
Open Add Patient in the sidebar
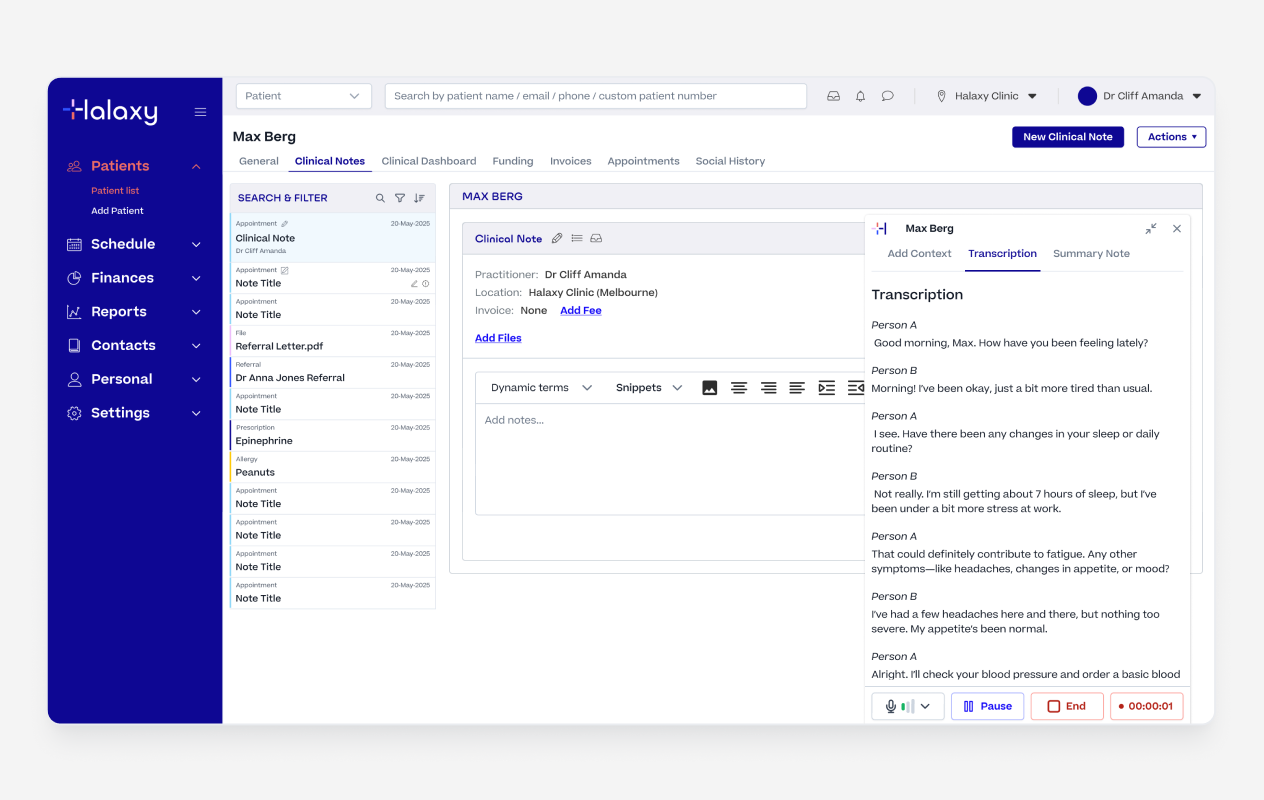[117, 211]
